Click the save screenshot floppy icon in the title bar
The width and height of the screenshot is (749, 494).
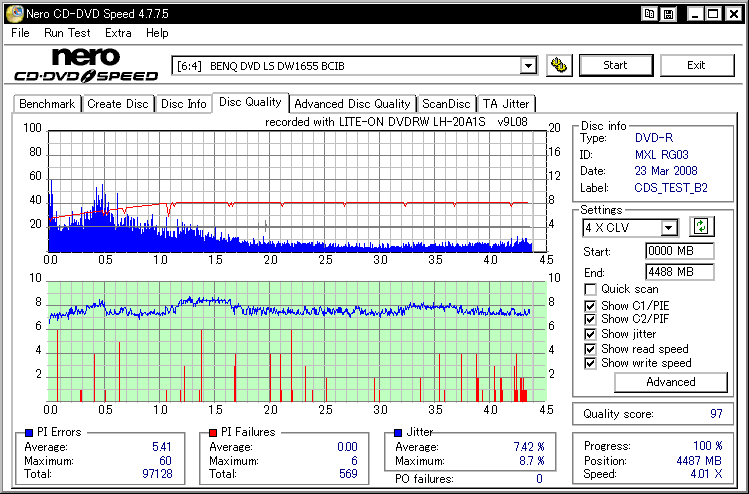[x=668, y=14]
